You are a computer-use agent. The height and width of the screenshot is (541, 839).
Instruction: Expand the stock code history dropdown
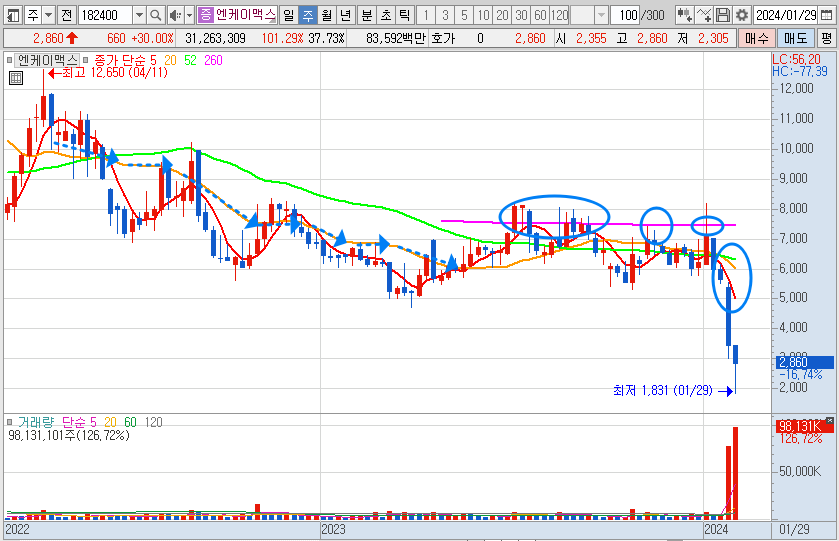point(139,15)
